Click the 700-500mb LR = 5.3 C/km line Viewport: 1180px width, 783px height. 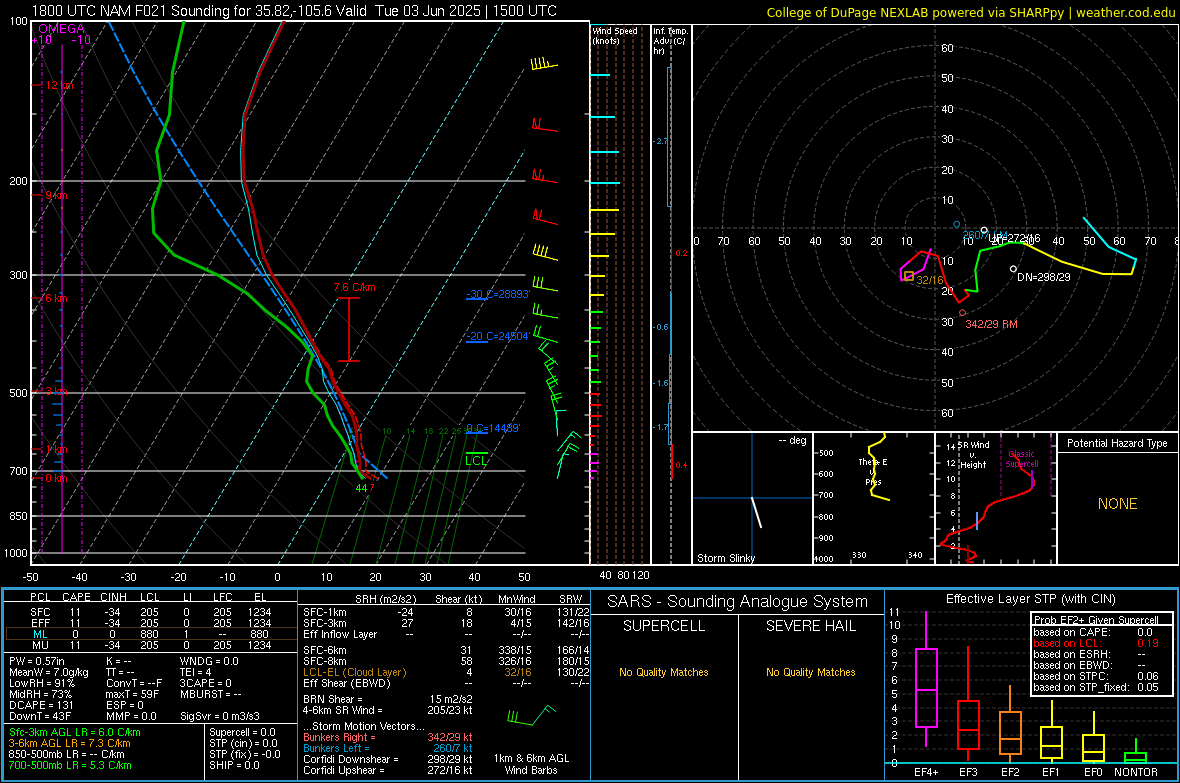click(x=70, y=765)
